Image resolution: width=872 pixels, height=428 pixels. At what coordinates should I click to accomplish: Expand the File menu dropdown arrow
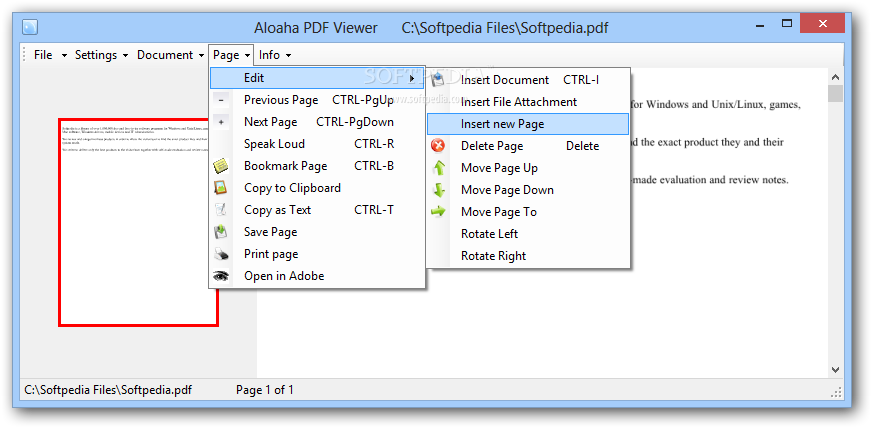65,56
